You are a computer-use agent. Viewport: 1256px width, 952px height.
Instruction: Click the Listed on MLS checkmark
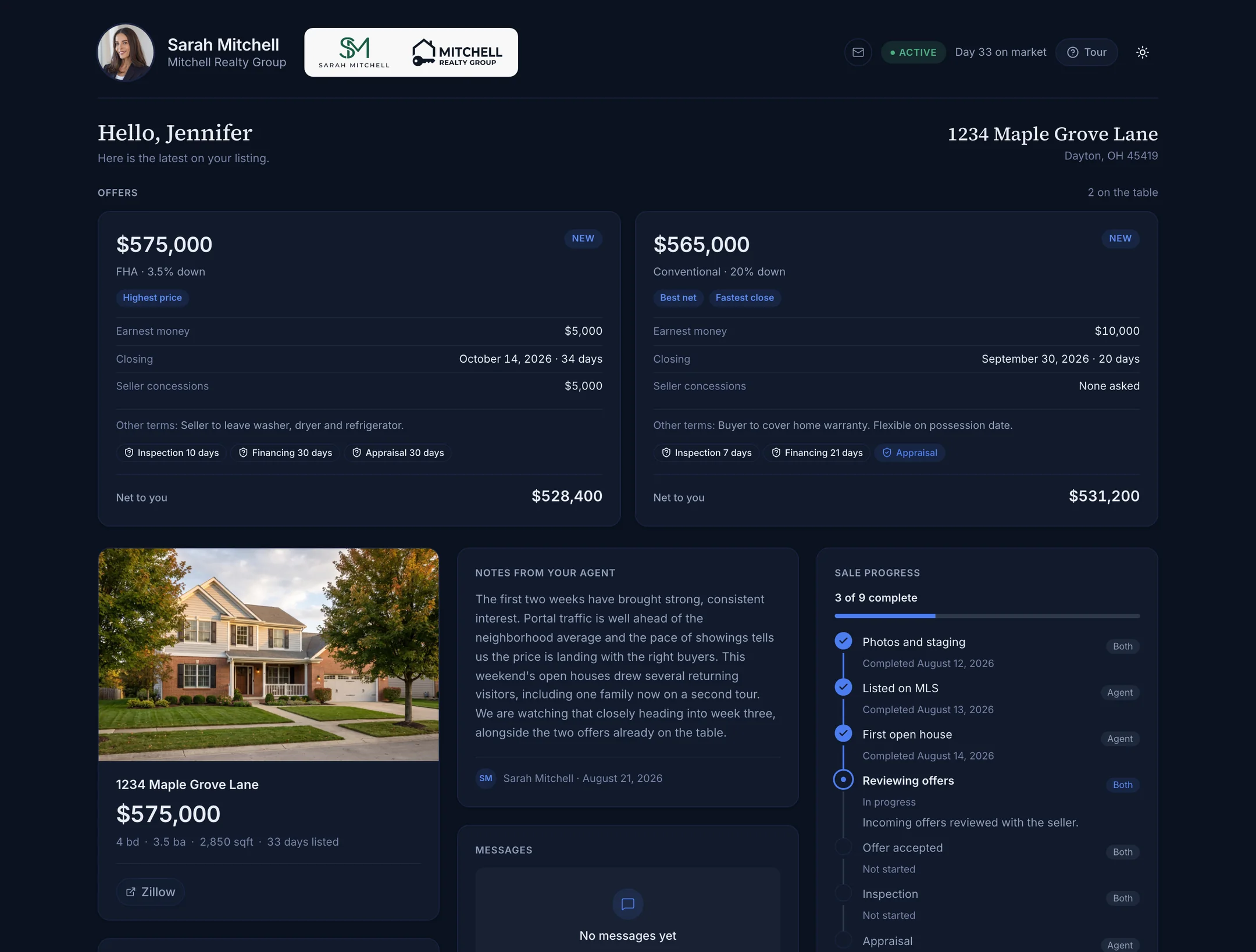pyautogui.click(x=843, y=687)
